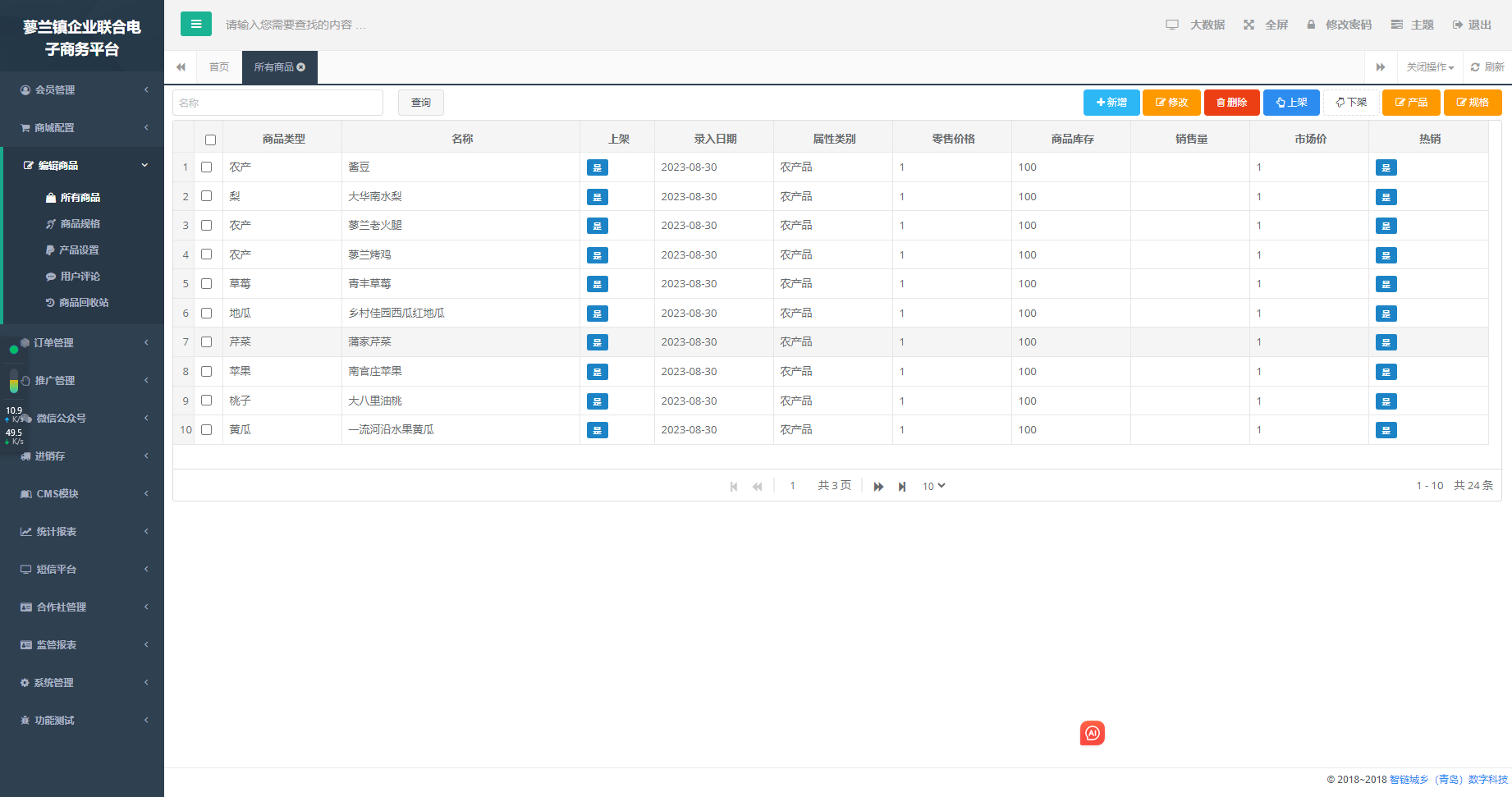Click the 刷新 refresh icon
Screen dimensions: 1512x797
pos(1475,67)
